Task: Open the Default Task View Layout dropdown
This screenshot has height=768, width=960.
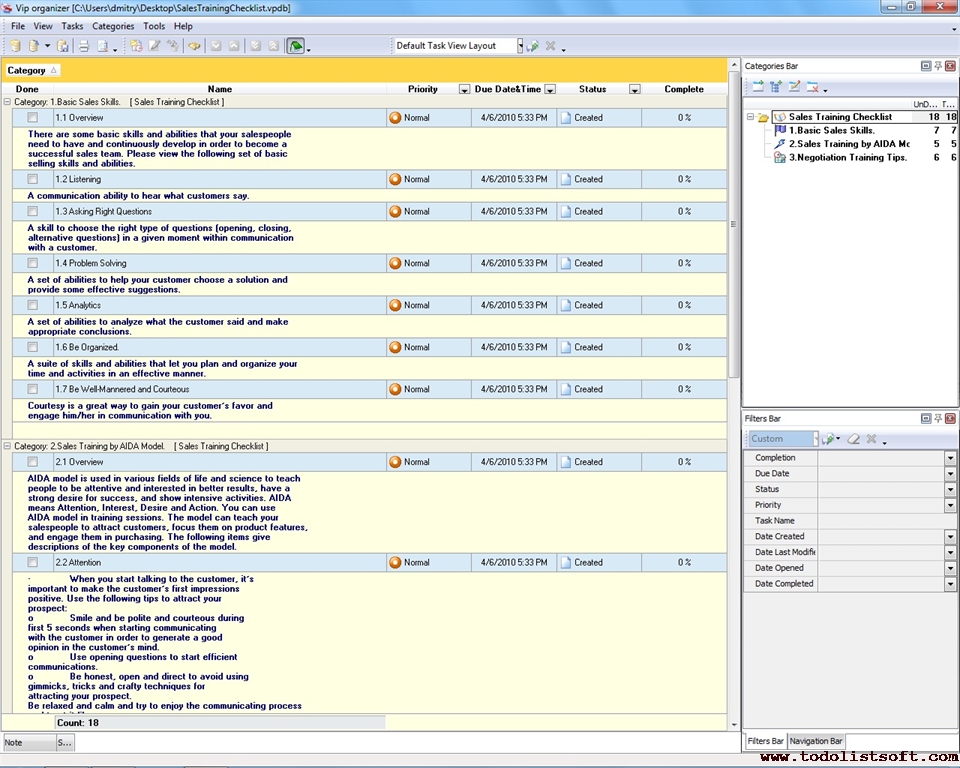Action: 519,46
